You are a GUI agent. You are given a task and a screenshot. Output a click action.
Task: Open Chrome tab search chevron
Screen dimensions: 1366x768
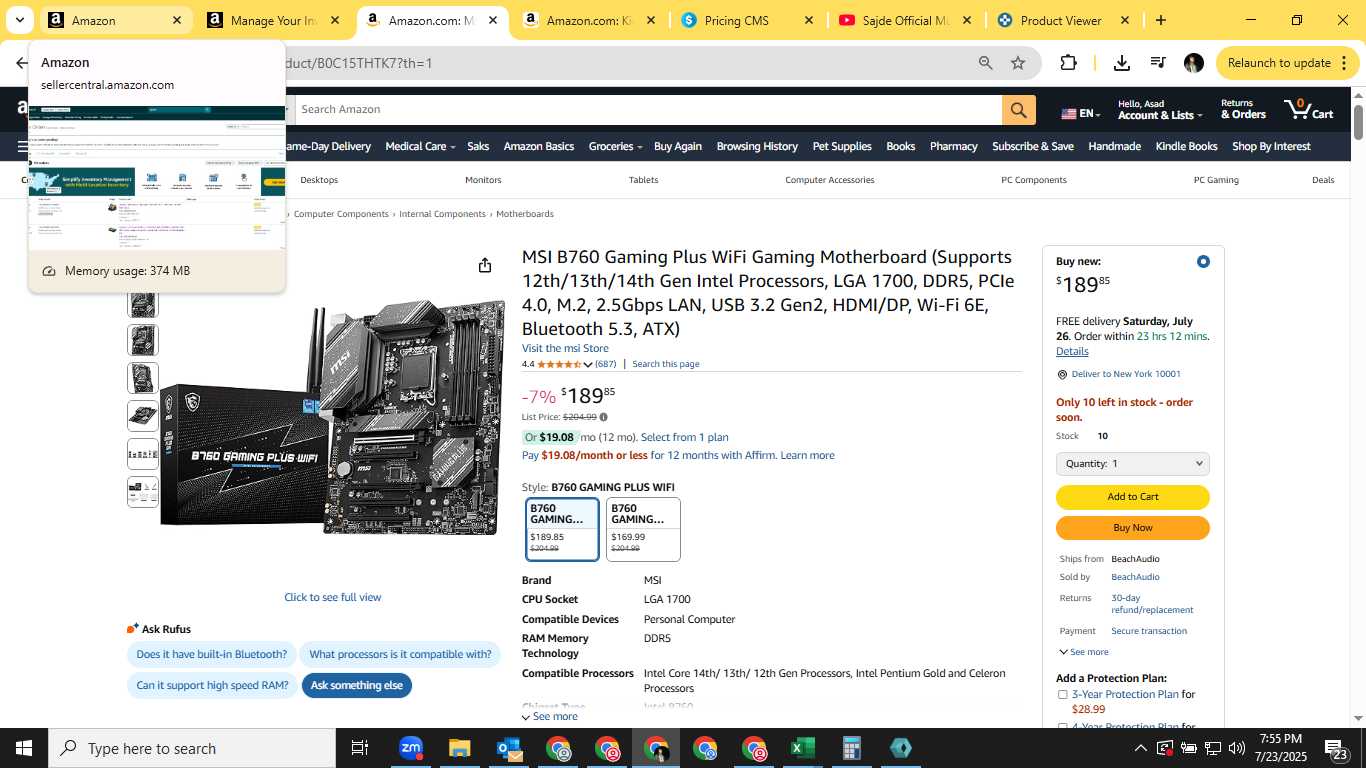[x=19, y=20]
